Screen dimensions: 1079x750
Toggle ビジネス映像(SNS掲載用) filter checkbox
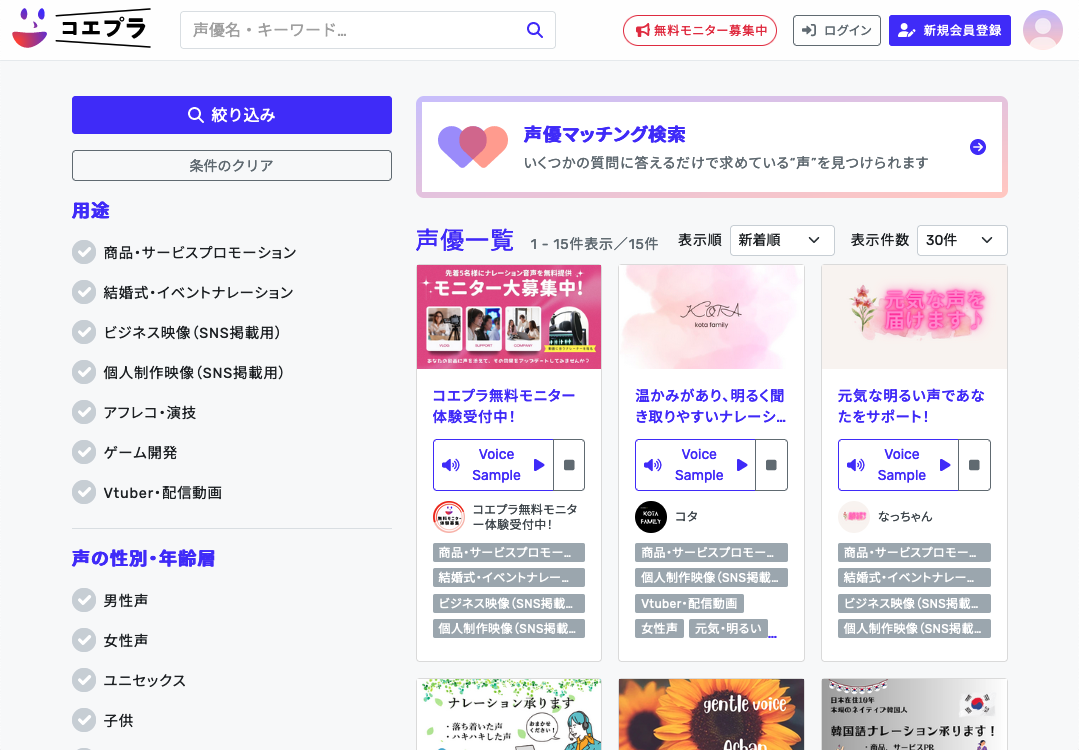84,332
